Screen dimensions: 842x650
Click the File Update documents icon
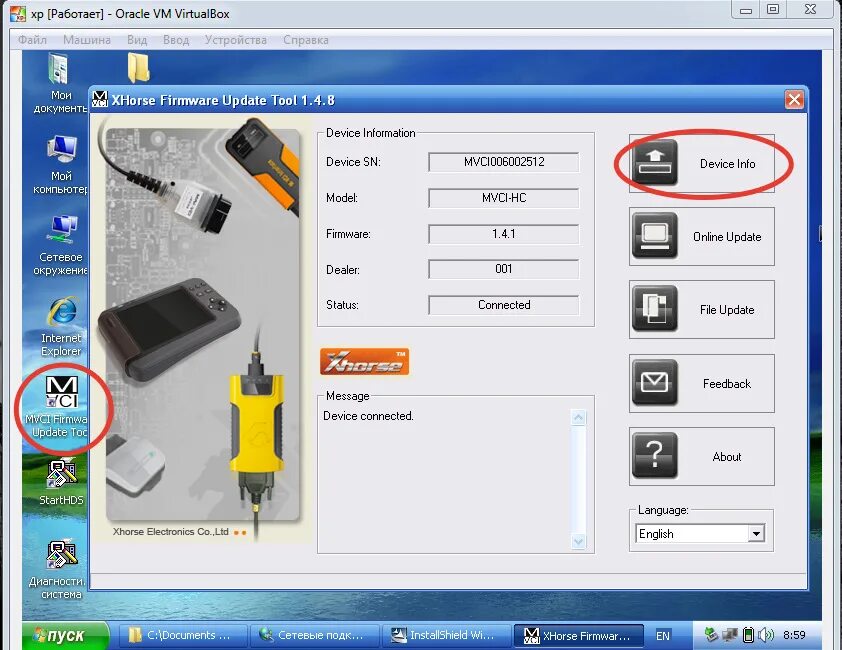tap(655, 309)
